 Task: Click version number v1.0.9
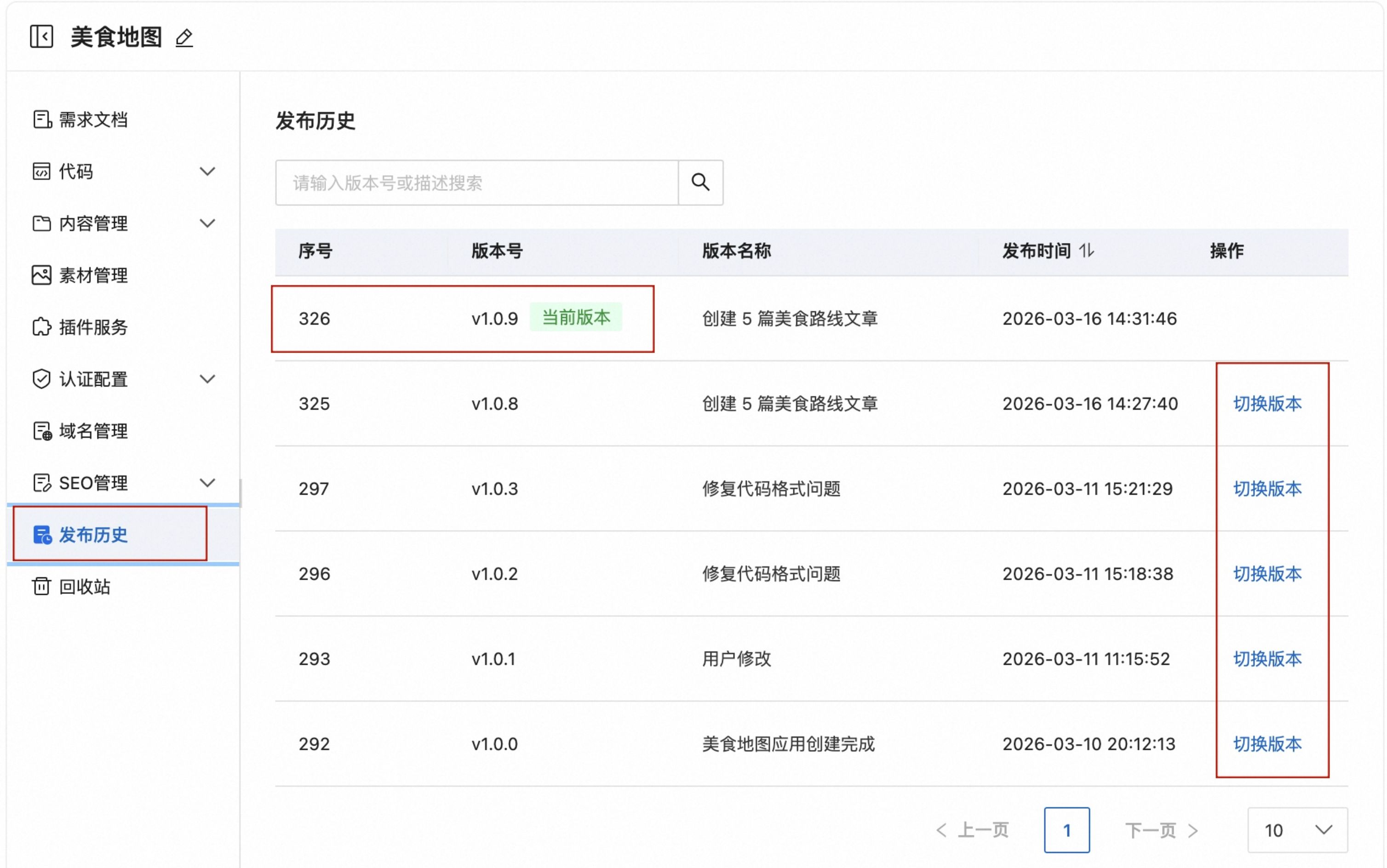(x=494, y=318)
